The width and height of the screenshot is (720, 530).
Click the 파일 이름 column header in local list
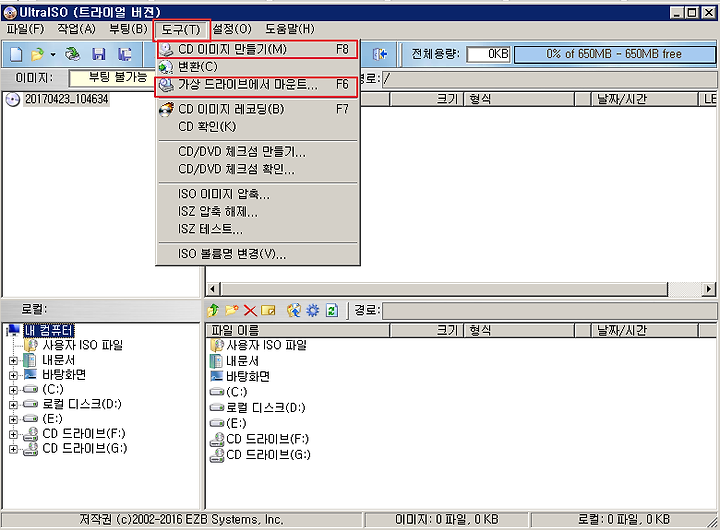pyautogui.click(x=298, y=331)
